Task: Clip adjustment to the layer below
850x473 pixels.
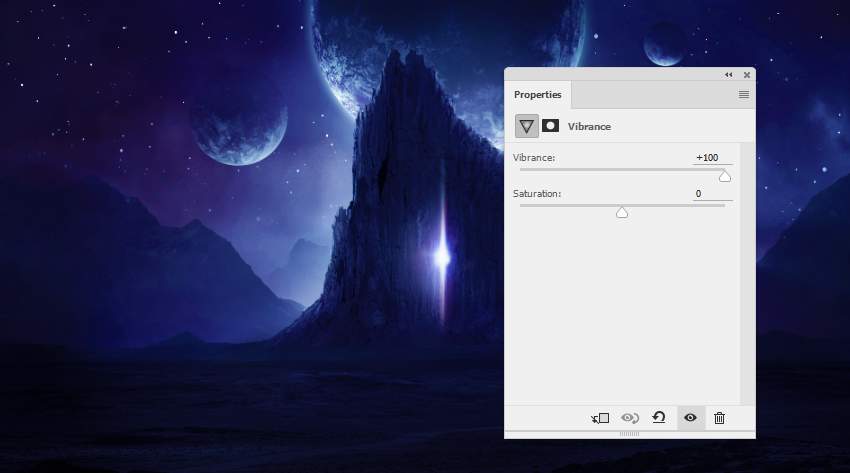Action: coord(600,418)
